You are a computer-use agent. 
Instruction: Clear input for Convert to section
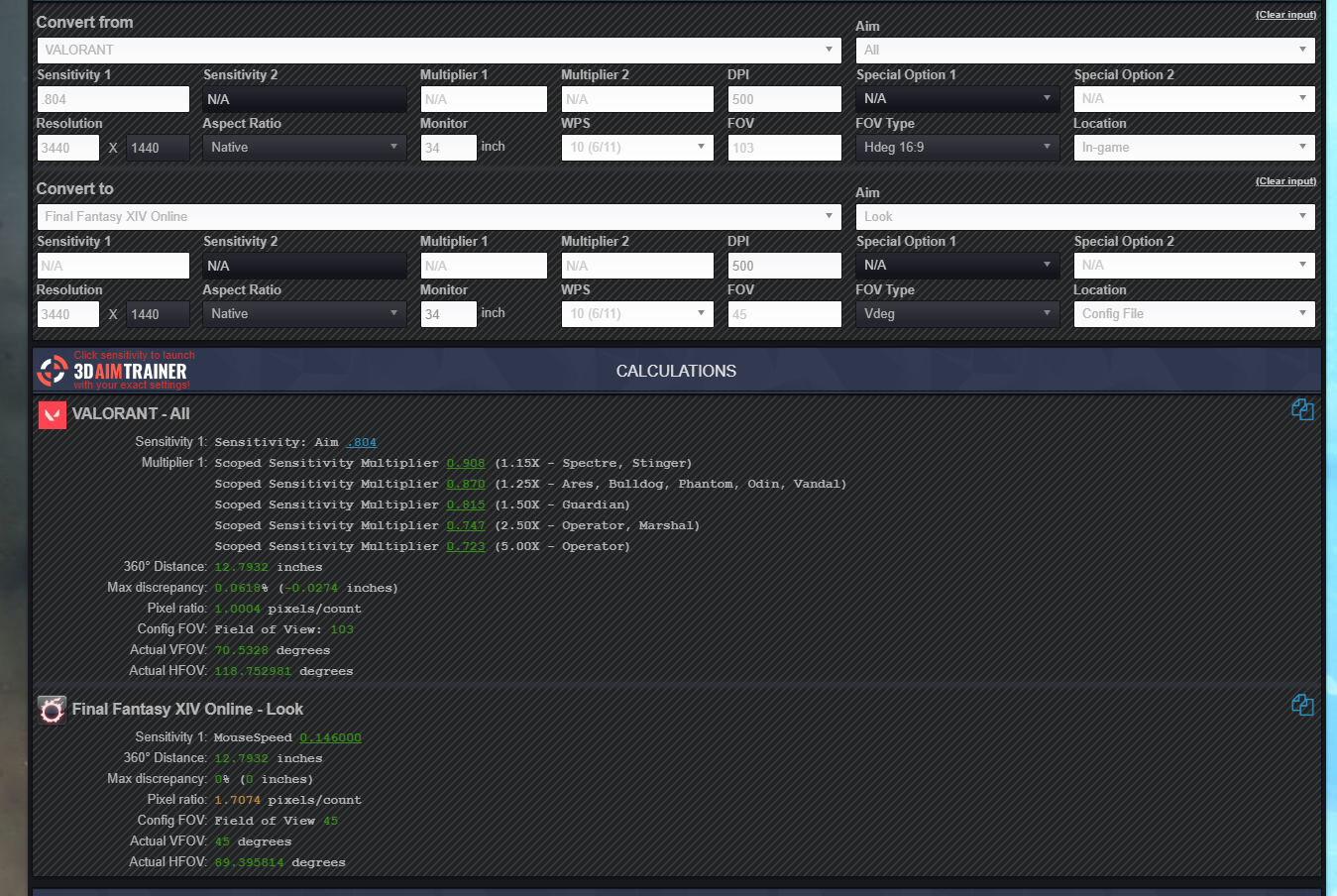(1285, 181)
